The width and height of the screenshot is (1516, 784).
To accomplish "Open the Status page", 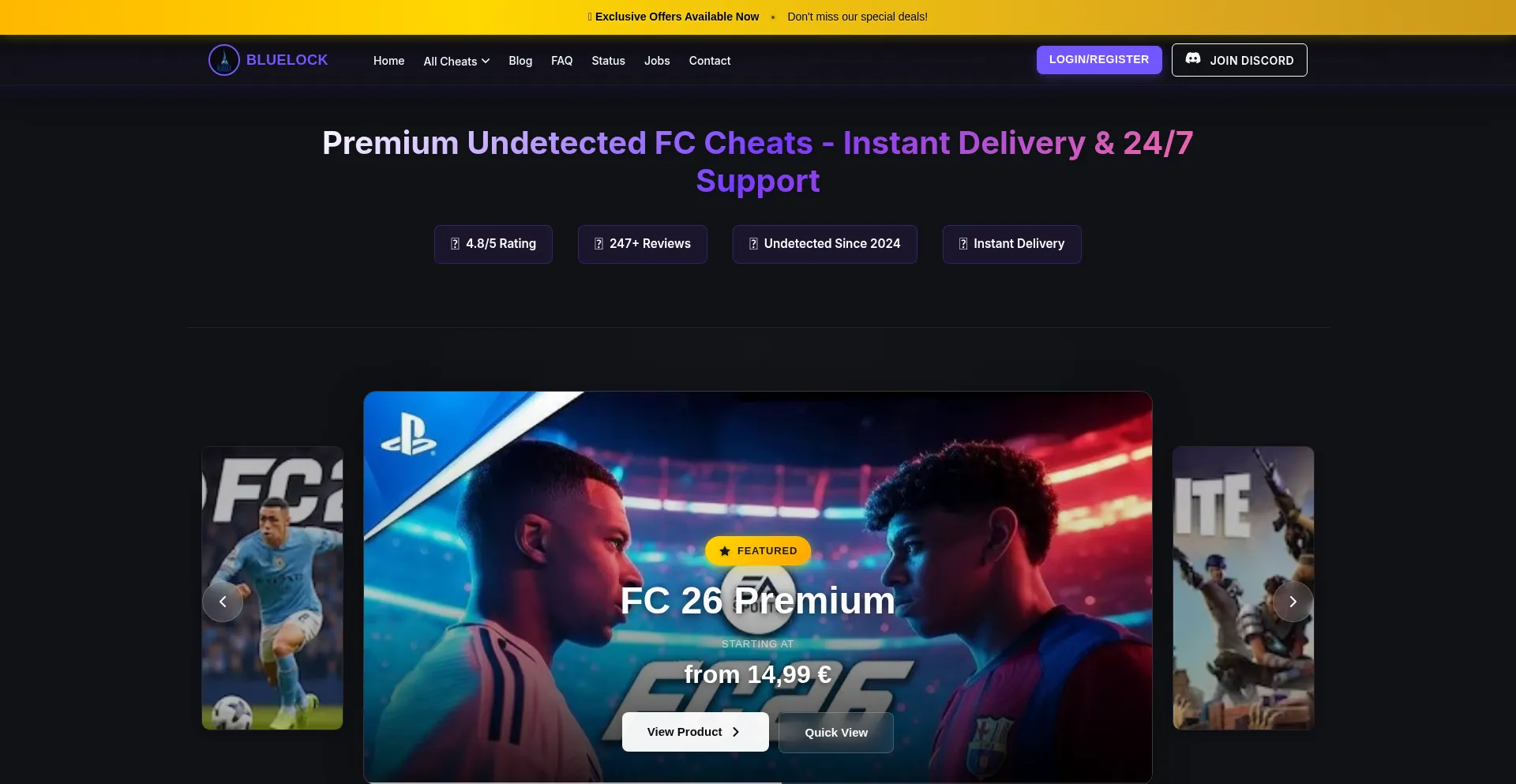I will click(x=608, y=61).
